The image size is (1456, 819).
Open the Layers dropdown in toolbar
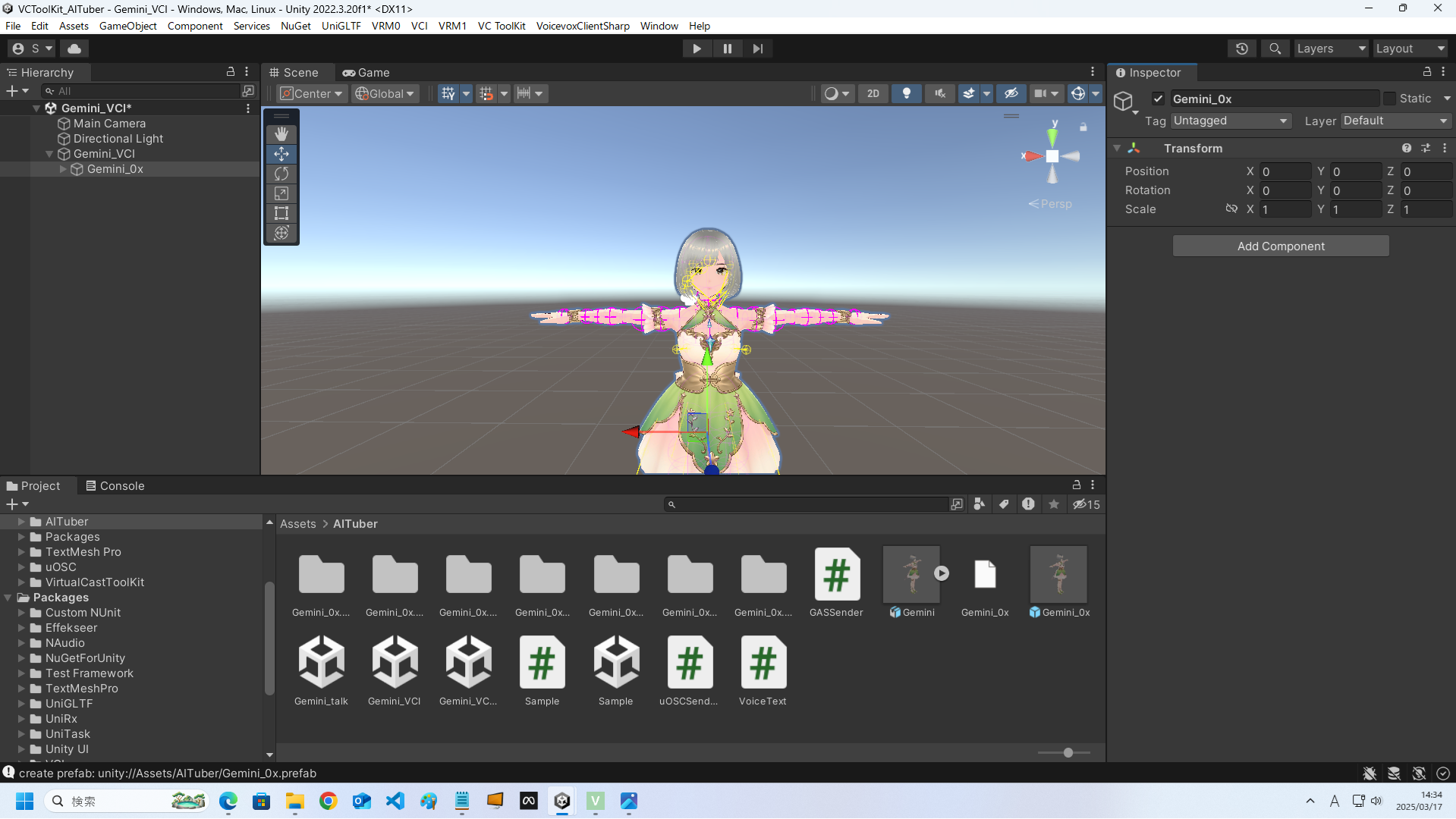pos(1332,49)
